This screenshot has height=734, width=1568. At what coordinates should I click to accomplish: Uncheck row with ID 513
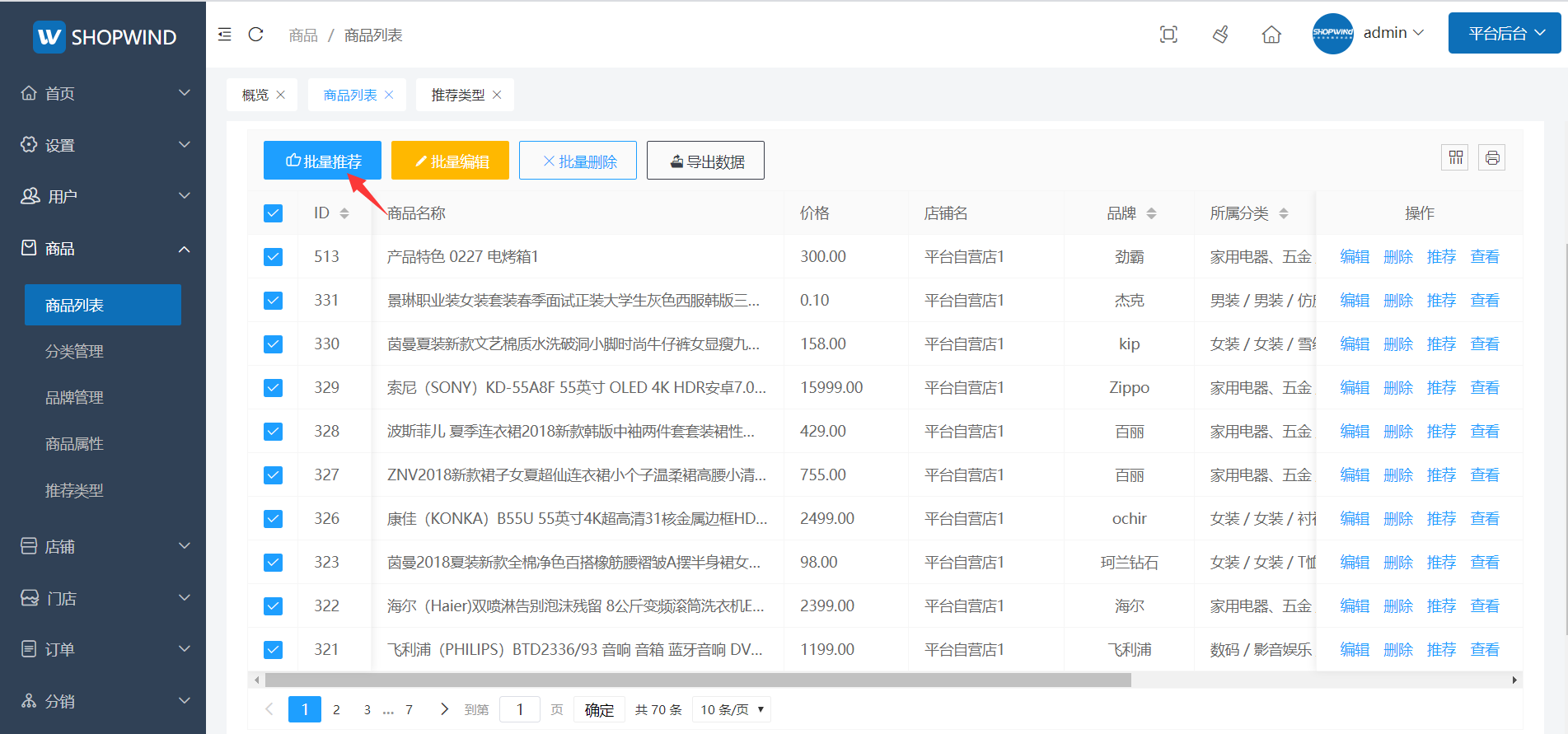click(x=274, y=257)
